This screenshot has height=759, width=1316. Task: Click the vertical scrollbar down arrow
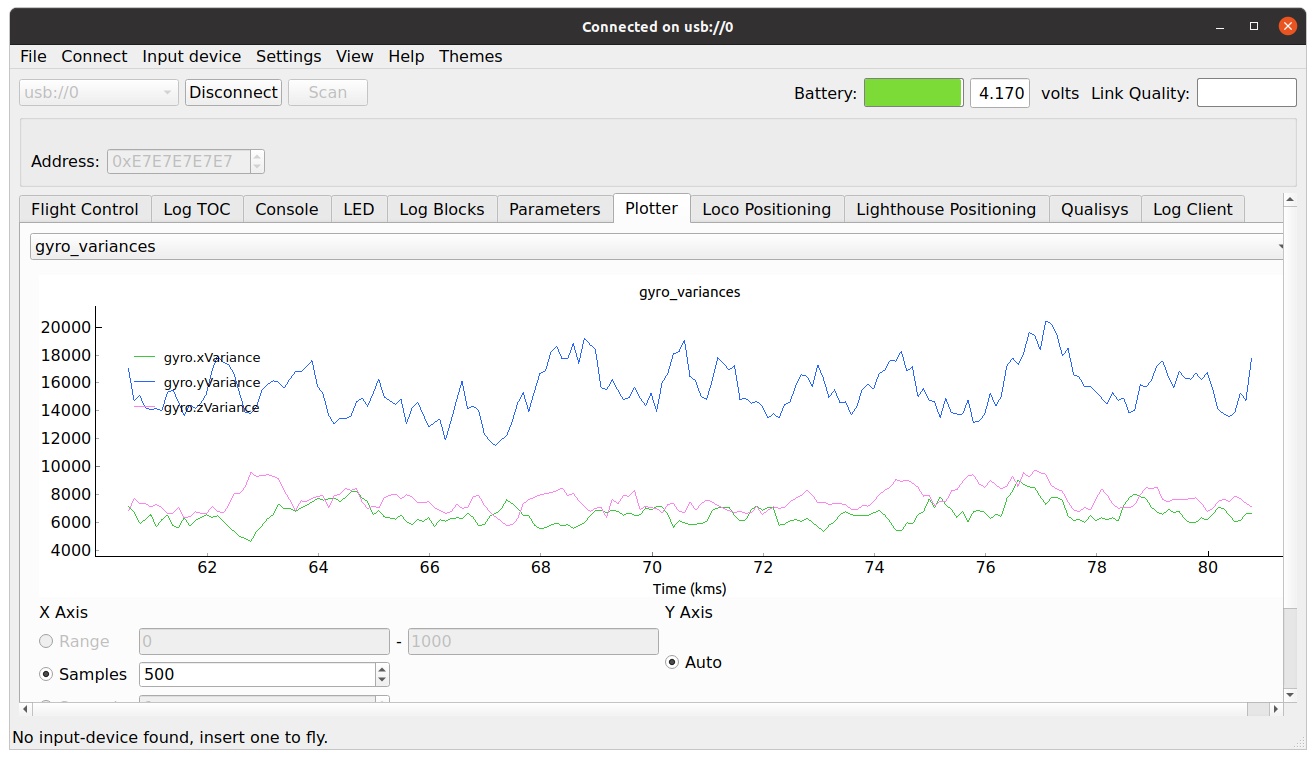(x=1290, y=694)
